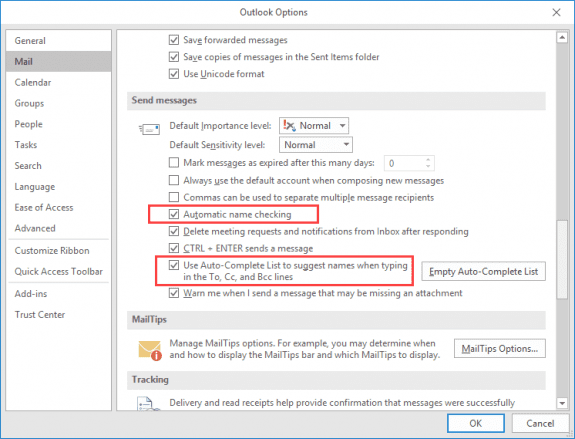Screen dimensions: 575x439
Task: Select Search options category
Action: pos(59,166)
